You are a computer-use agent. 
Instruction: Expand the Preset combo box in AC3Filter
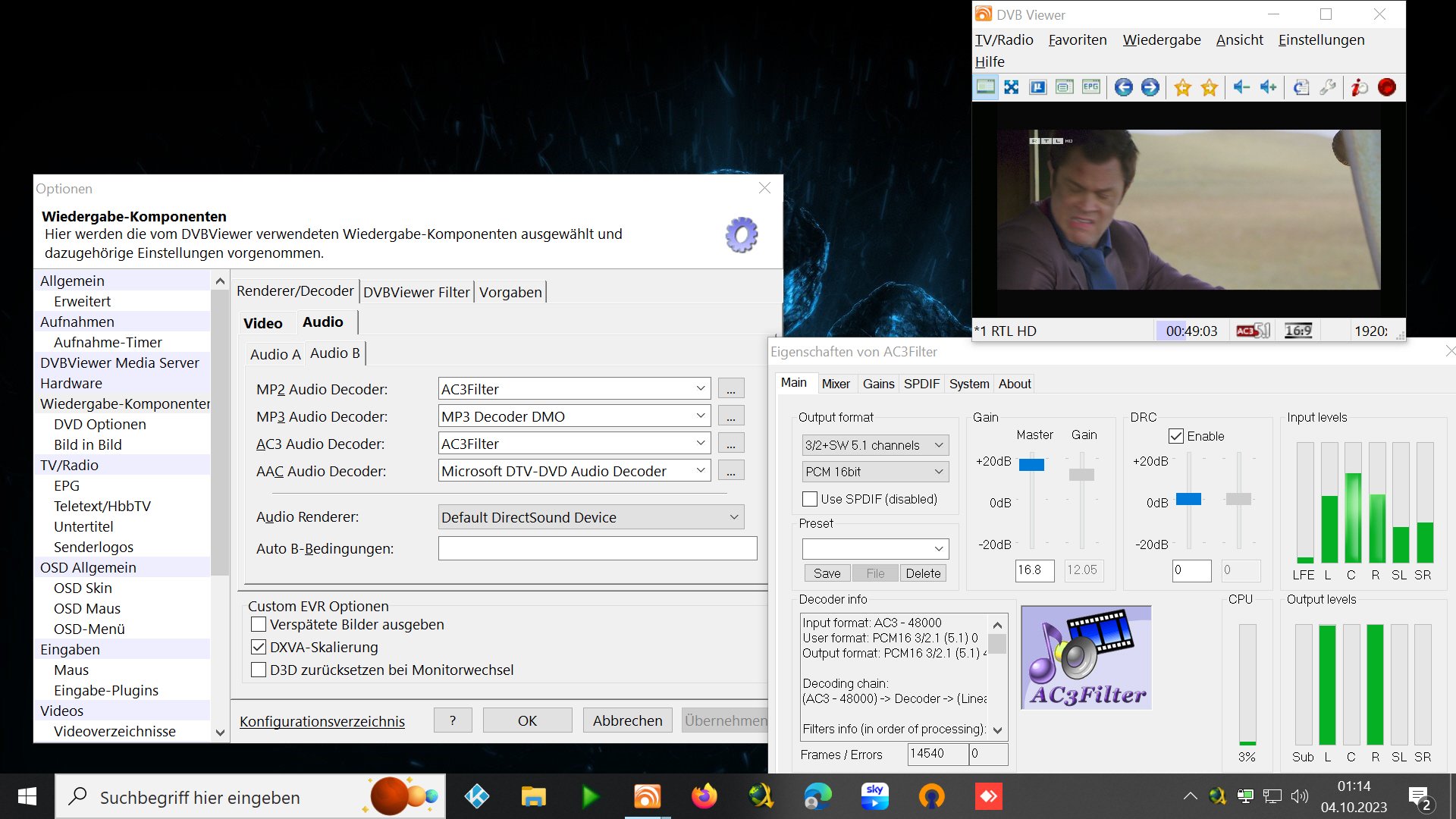940,548
